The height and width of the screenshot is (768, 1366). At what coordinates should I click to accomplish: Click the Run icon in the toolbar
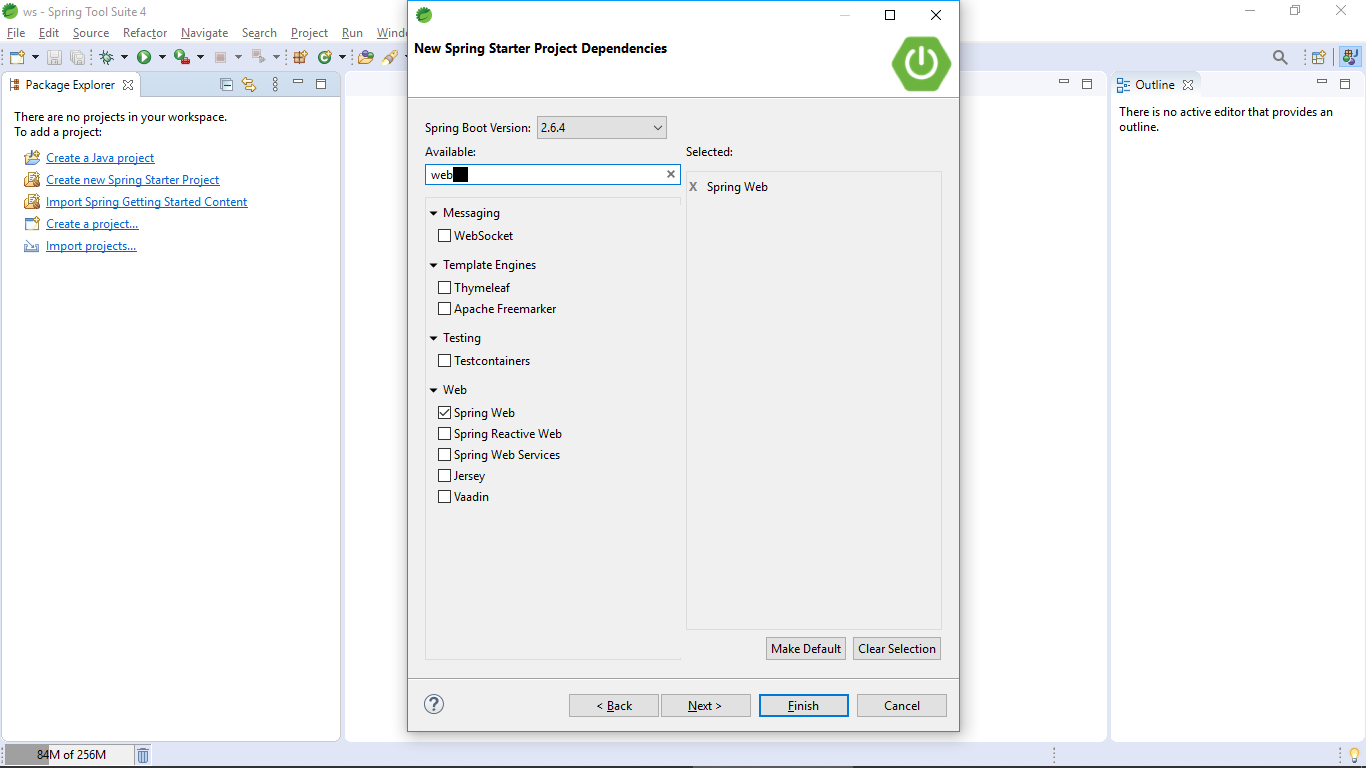(x=143, y=57)
